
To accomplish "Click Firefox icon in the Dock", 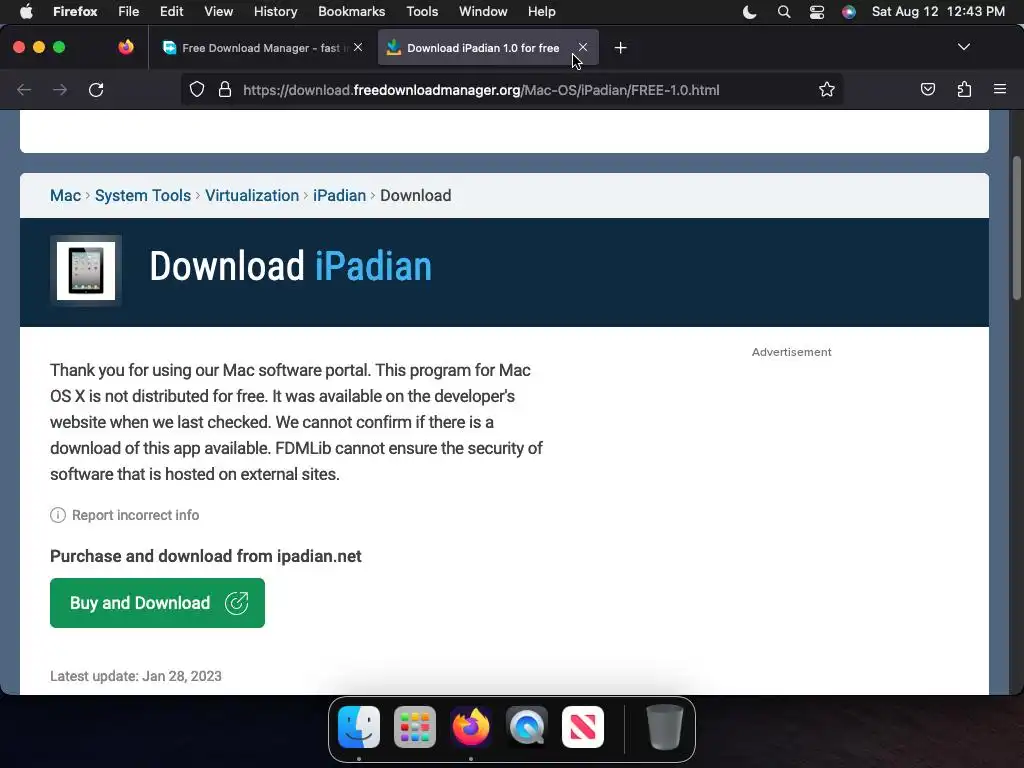I will [471, 727].
